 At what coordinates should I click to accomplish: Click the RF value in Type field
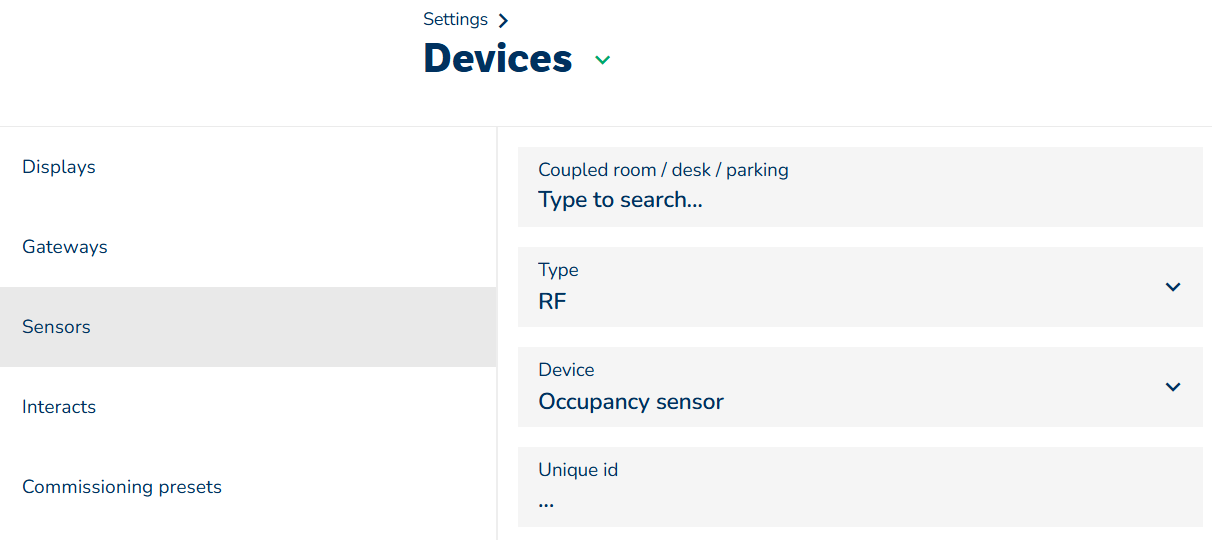552,301
